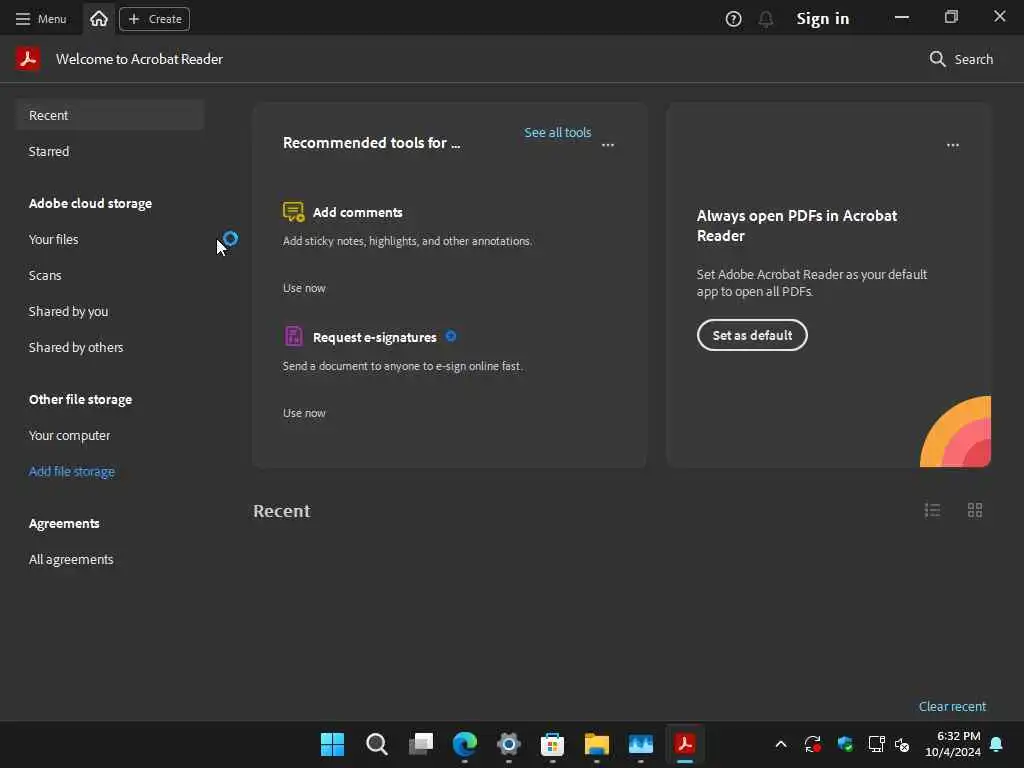Click the Add comments tool icon
The height and width of the screenshot is (768, 1024).
pyautogui.click(x=293, y=212)
